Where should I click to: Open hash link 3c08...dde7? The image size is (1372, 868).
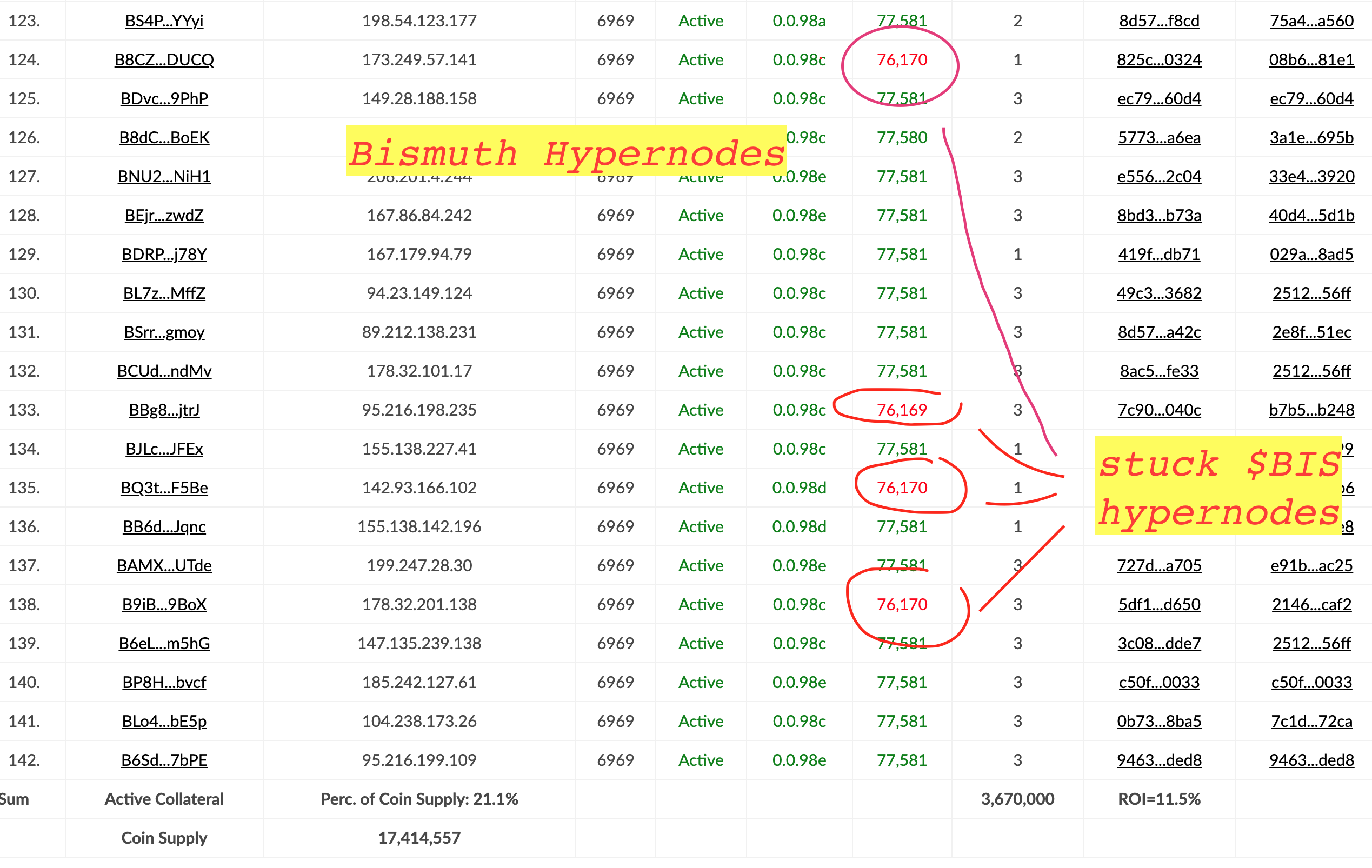(1159, 644)
